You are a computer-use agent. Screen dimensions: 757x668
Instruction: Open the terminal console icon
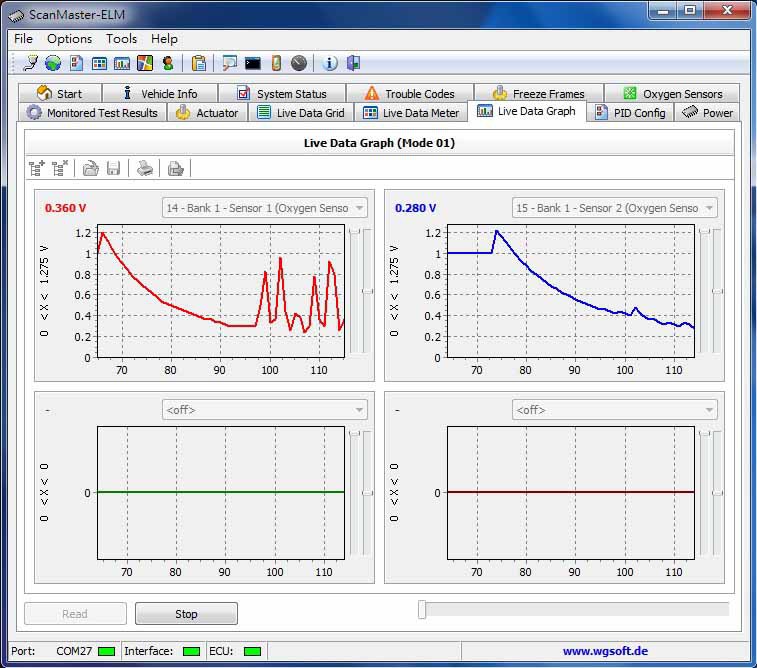253,63
